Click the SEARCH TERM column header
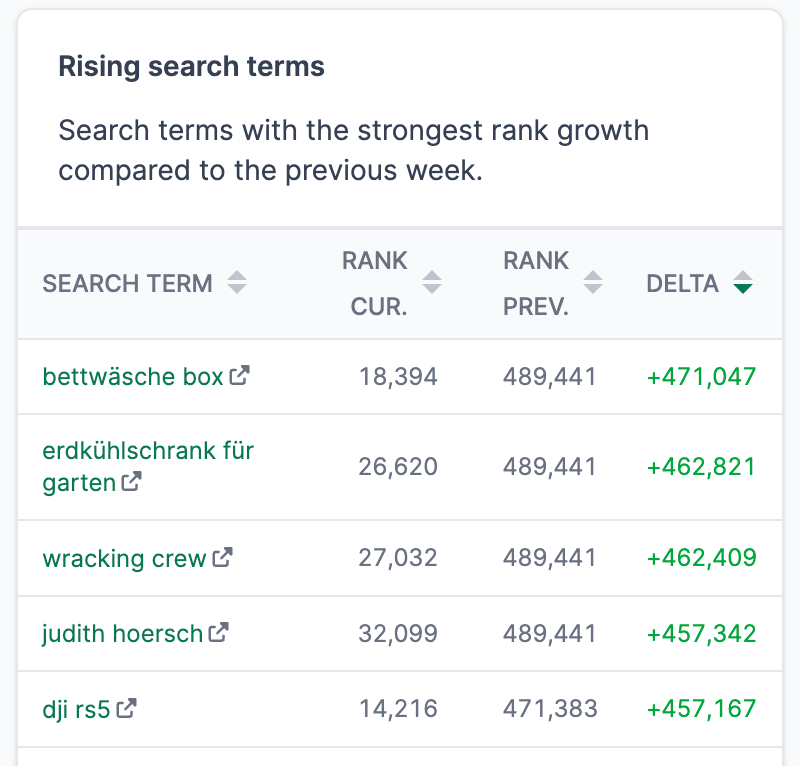The width and height of the screenshot is (800, 766). 128,283
